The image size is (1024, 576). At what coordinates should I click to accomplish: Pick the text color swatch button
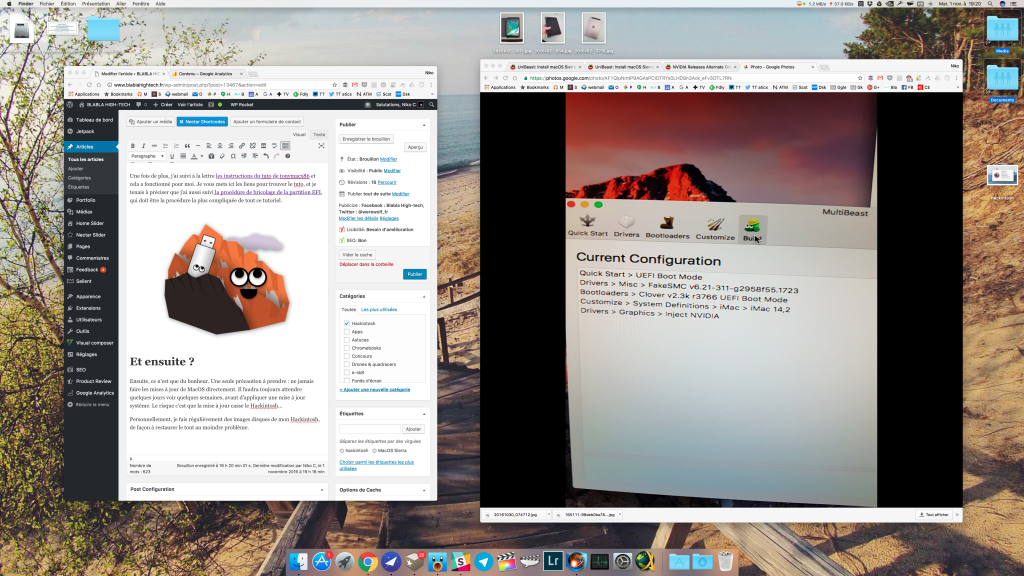tap(194, 156)
